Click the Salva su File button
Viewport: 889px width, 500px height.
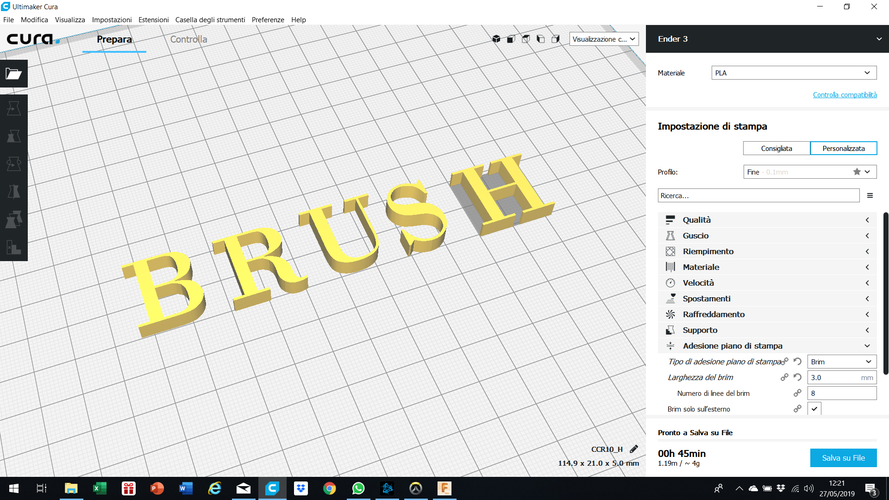point(843,458)
